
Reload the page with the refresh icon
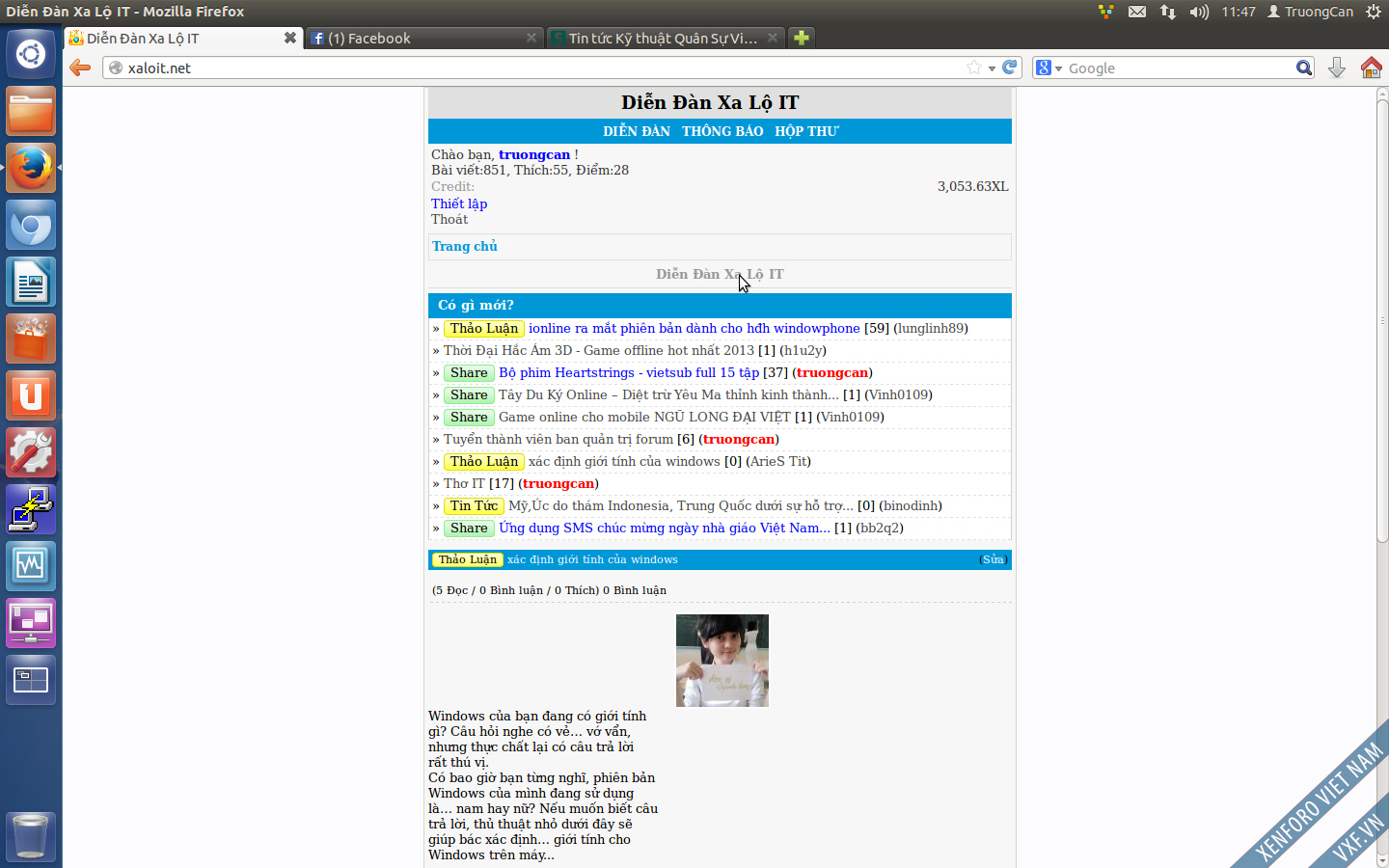[x=1010, y=68]
